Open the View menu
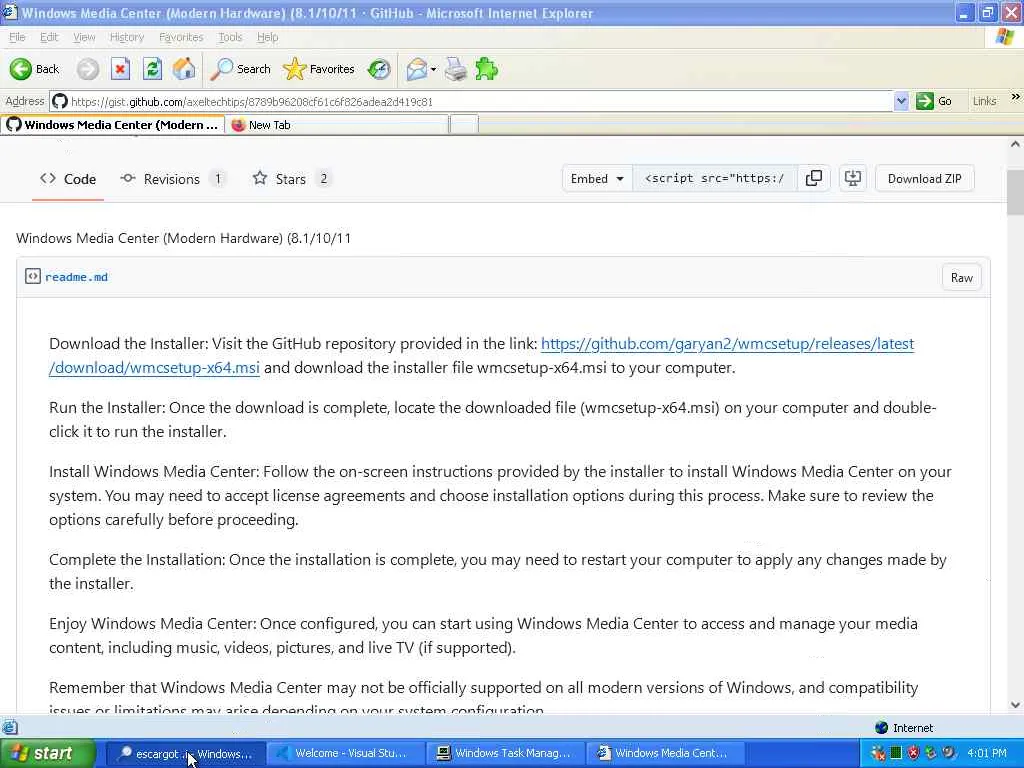This screenshot has height=768, width=1024. 84,37
